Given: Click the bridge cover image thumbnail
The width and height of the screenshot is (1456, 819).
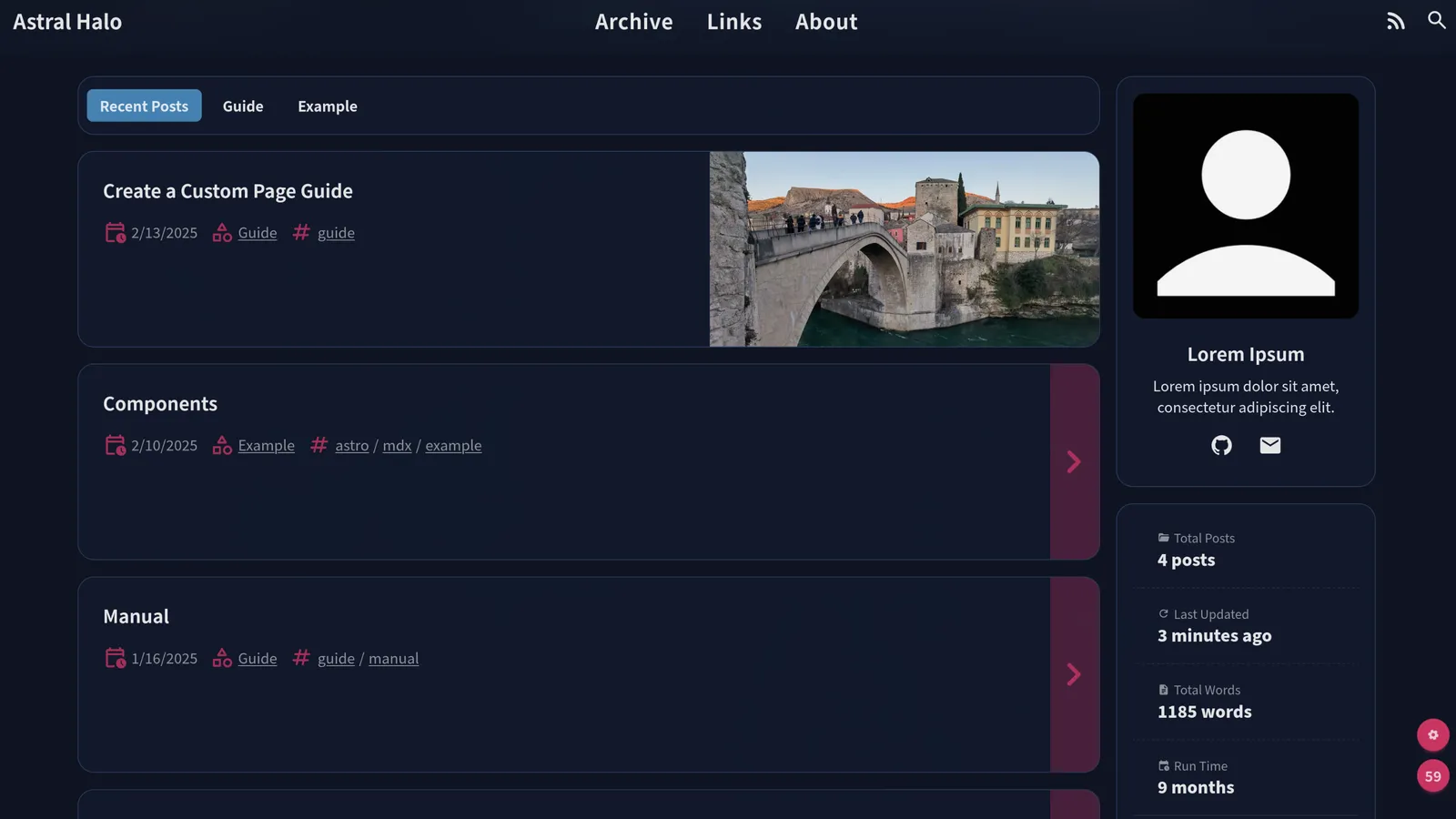Looking at the screenshot, I should click(x=904, y=248).
